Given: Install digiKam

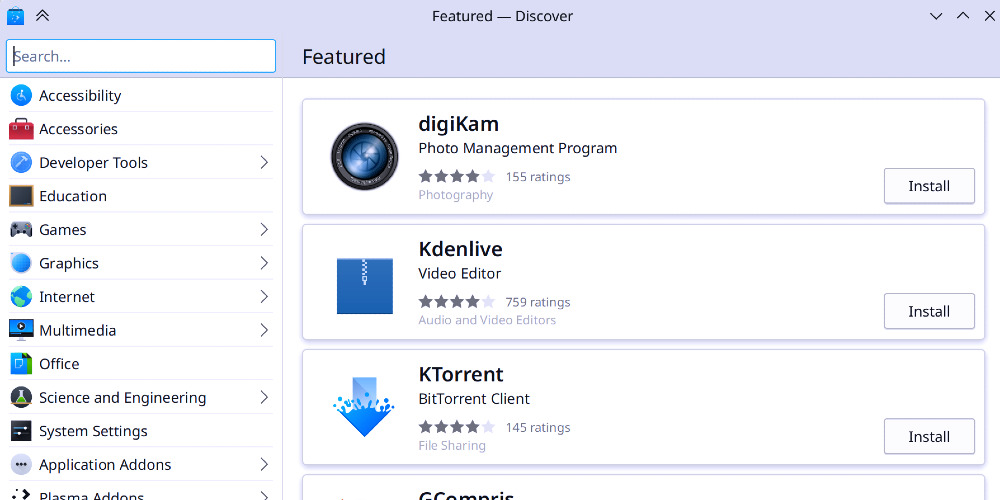Looking at the screenshot, I should [928, 186].
